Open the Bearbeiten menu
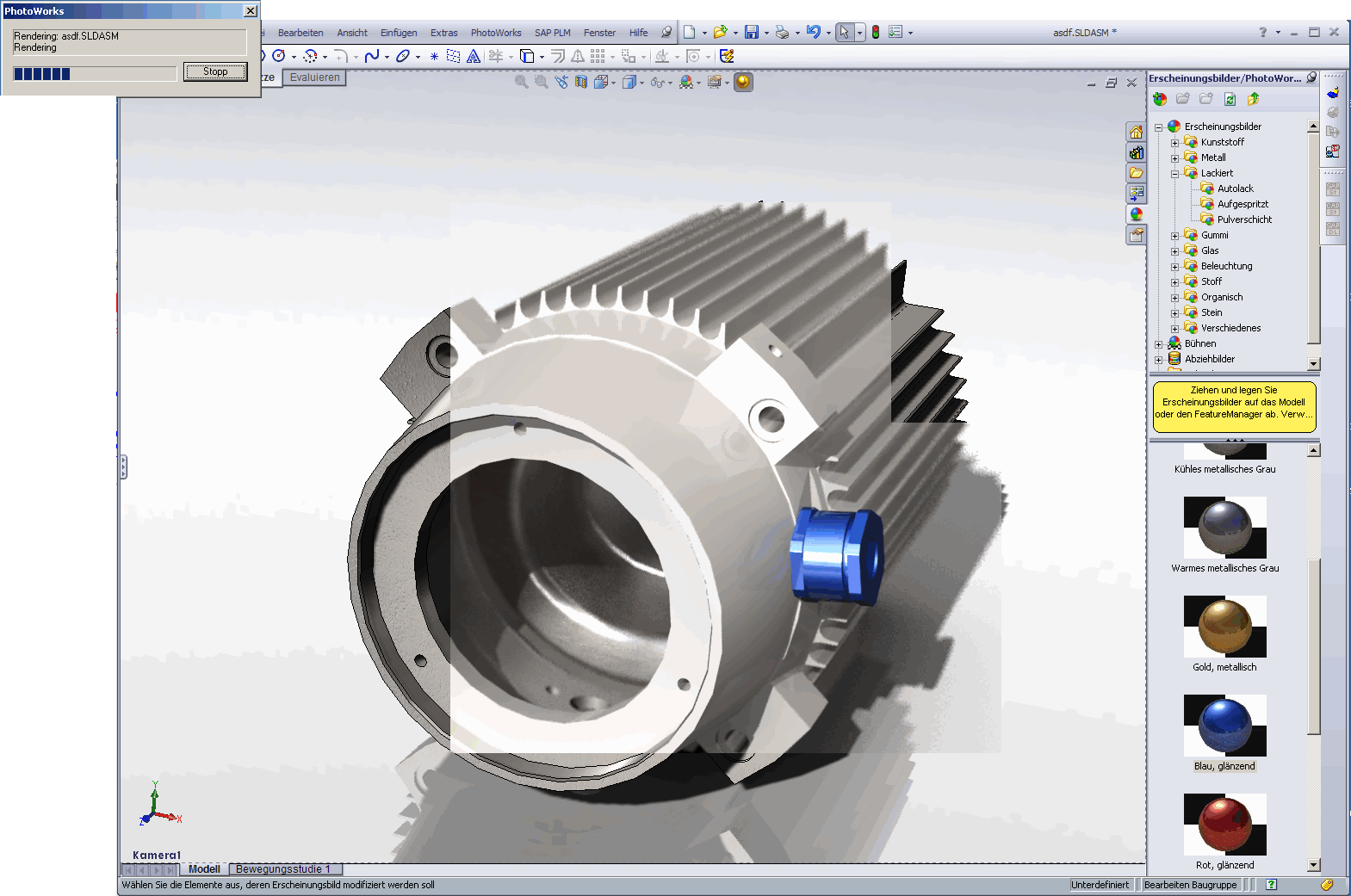This screenshot has width=1351, height=896. pyautogui.click(x=301, y=33)
